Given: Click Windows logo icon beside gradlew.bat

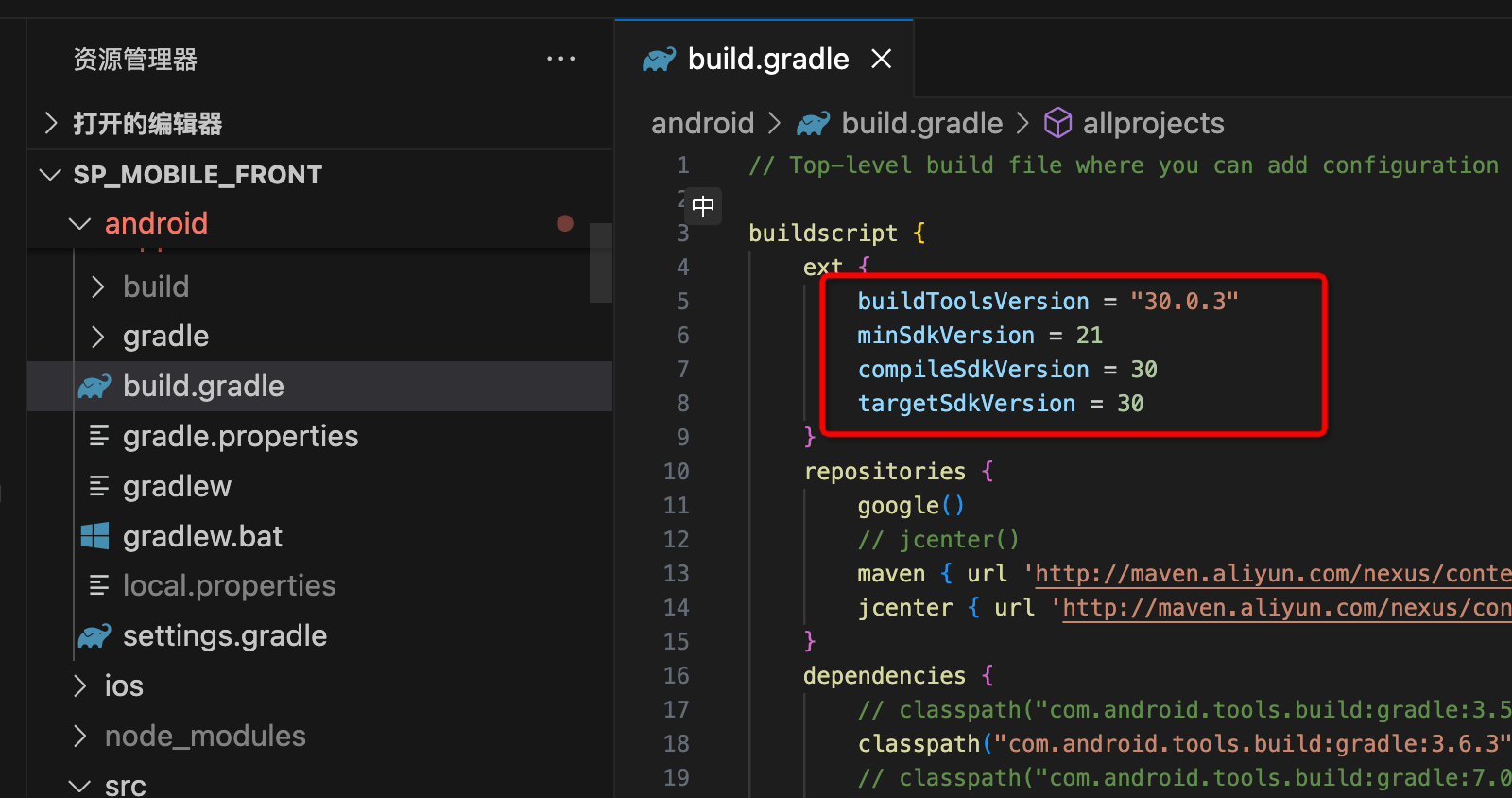Looking at the screenshot, I should pos(94,536).
